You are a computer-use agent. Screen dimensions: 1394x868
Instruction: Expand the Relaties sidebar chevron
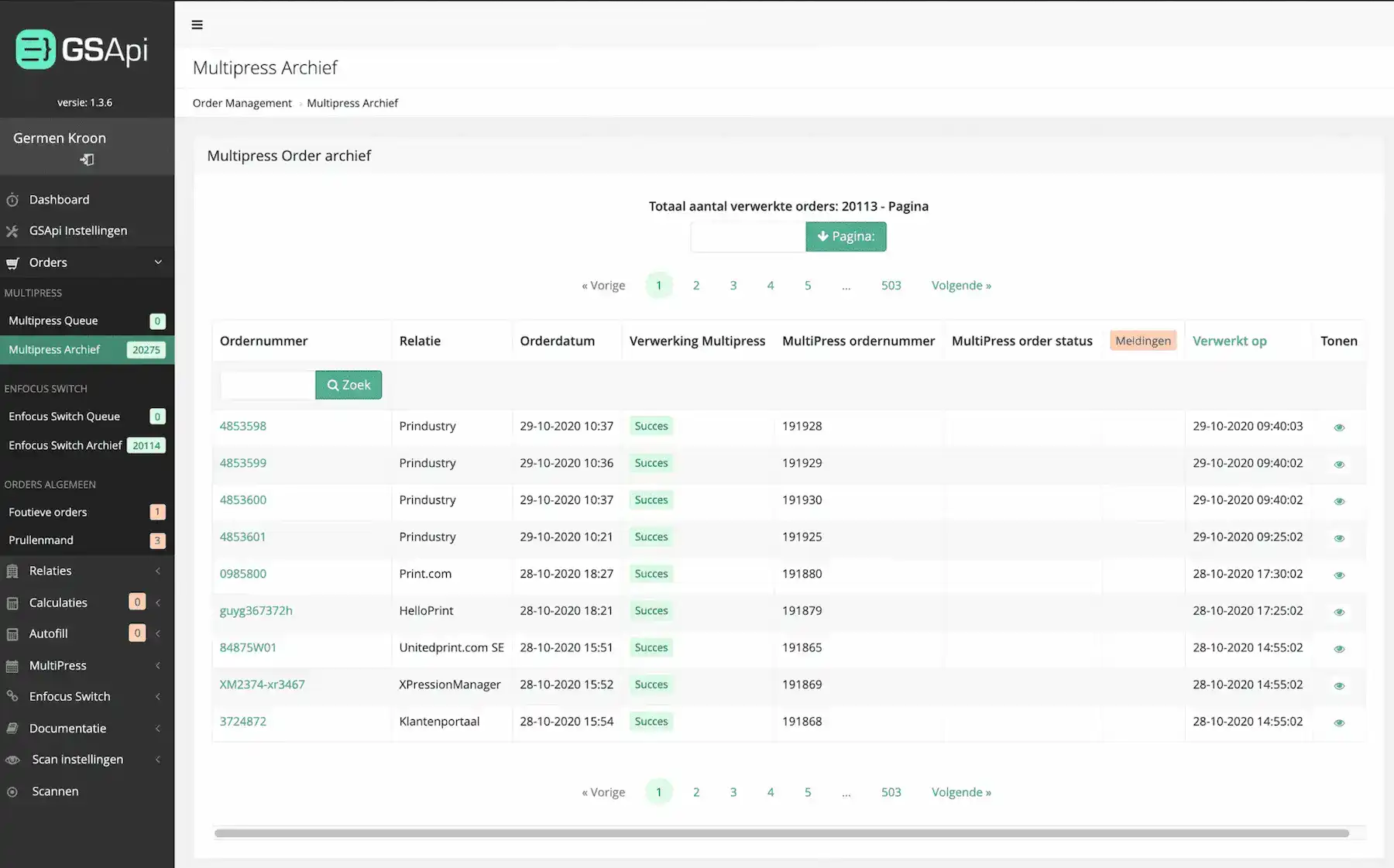click(x=158, y=571)
